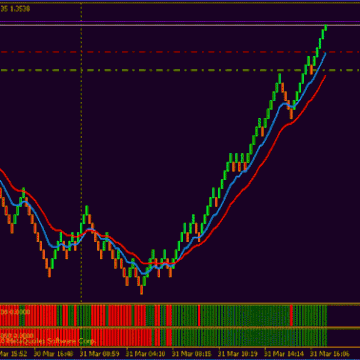The image size is (360, 360).
Task: Click the "31 Mar 08:59" time axis label
Action: (100, 353)
